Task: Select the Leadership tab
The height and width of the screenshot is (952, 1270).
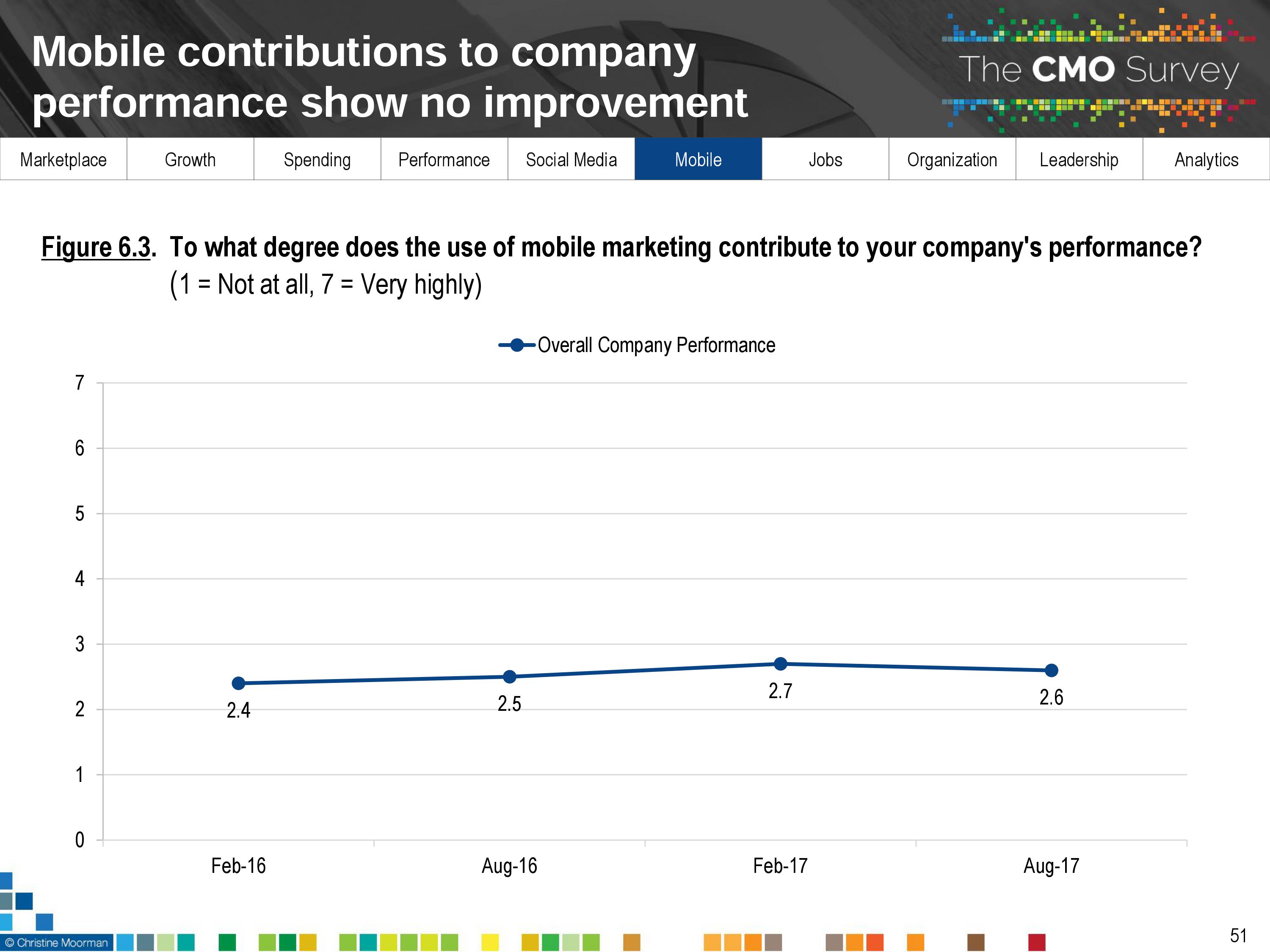Action: tap(1079, 160)
